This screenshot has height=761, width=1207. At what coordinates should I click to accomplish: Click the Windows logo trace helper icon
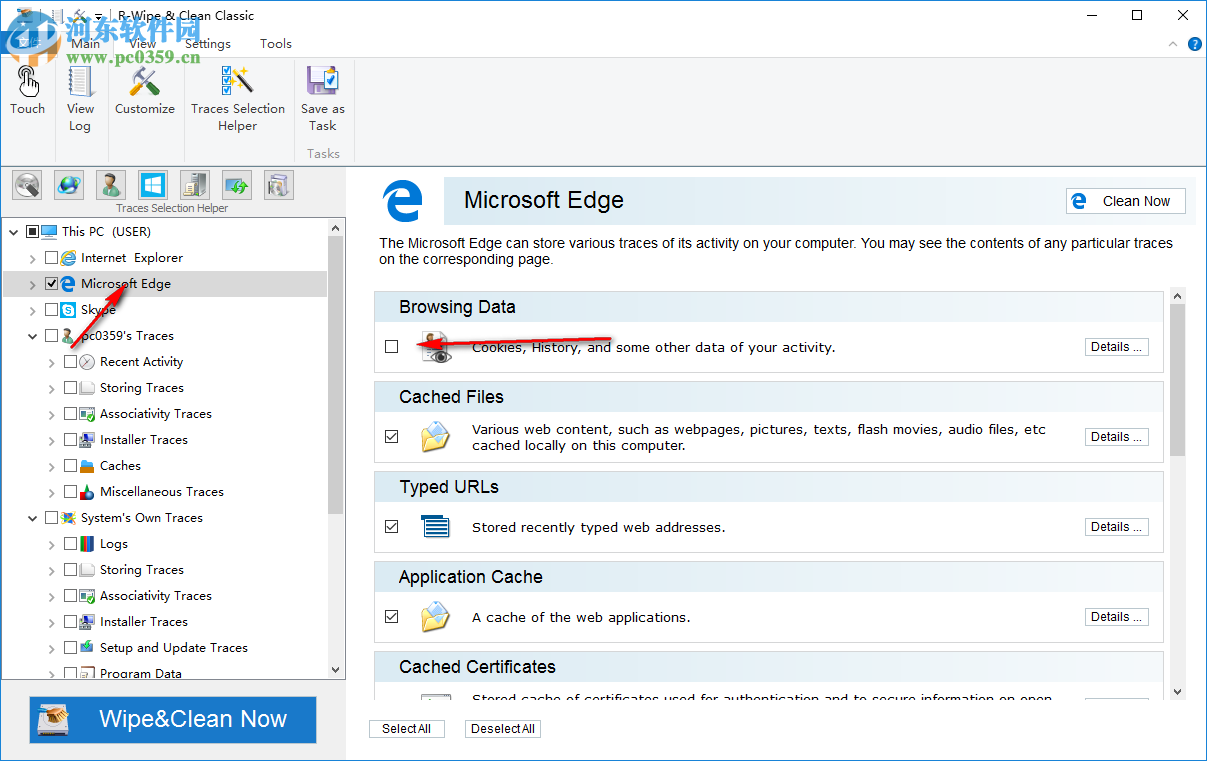[x=152, y=185]
